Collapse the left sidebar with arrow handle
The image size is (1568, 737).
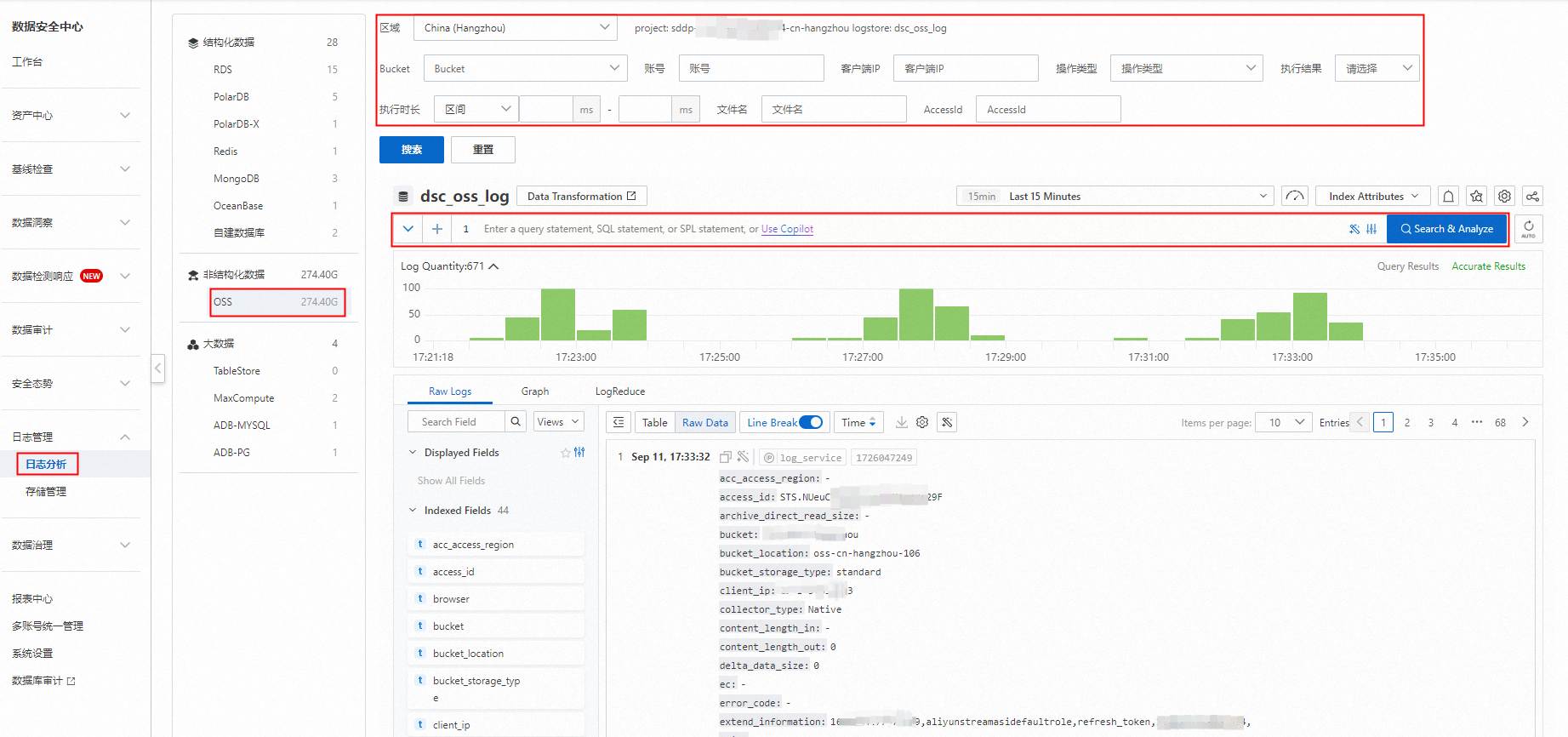pyautogui.click(x=158, y=368)
